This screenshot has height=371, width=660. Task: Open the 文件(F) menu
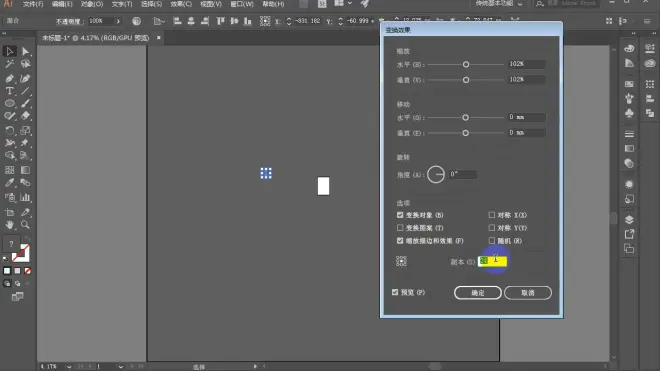(33, 4)
